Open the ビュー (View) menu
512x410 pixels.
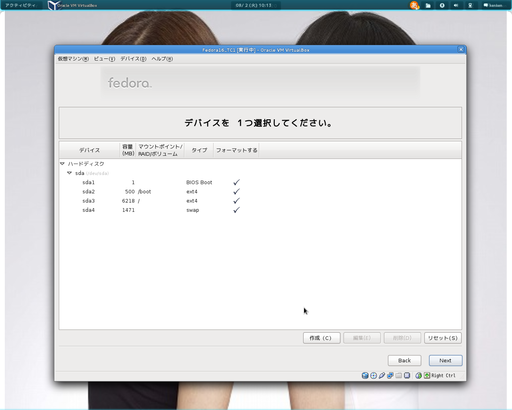(104, 59)
